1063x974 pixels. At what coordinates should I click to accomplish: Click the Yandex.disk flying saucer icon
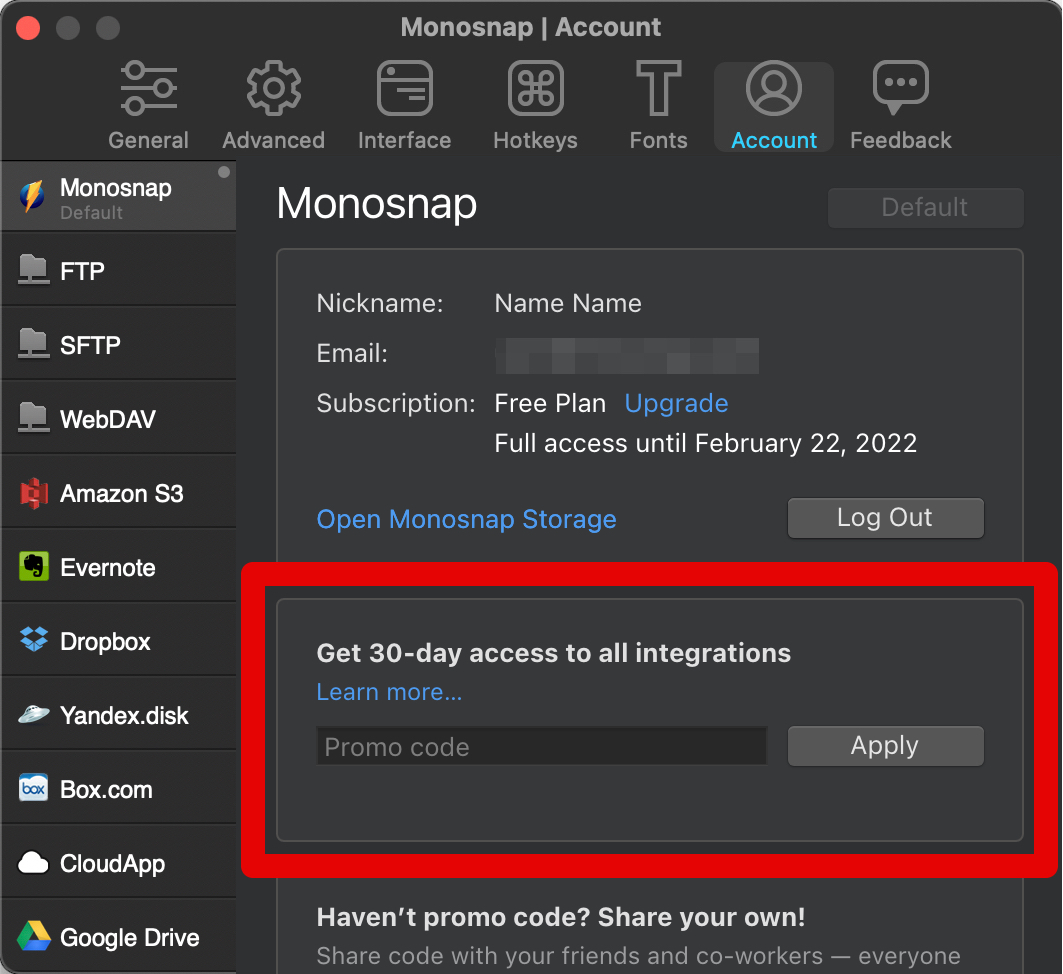coord(33,714)
